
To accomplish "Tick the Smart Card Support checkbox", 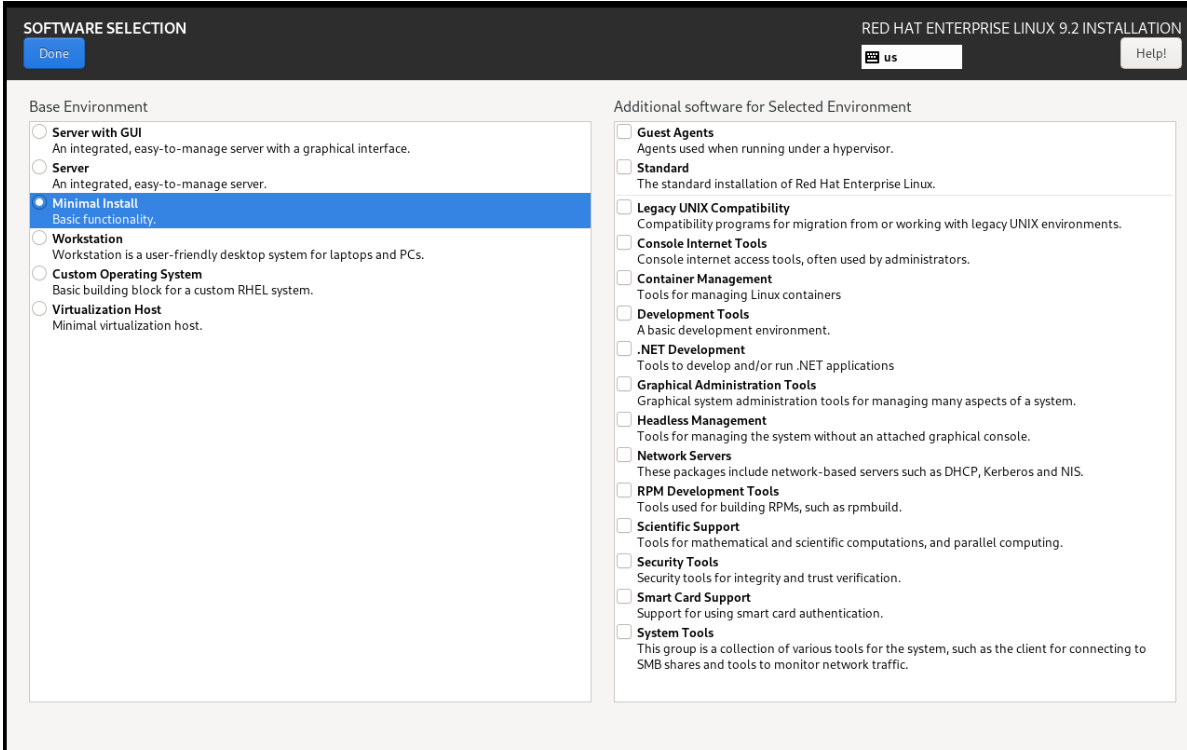I will (x=624, y=596).
